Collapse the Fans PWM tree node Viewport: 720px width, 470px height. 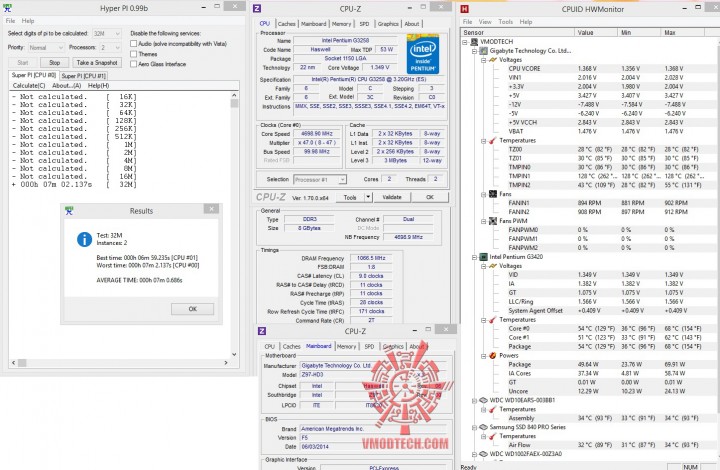coord(484,221)
